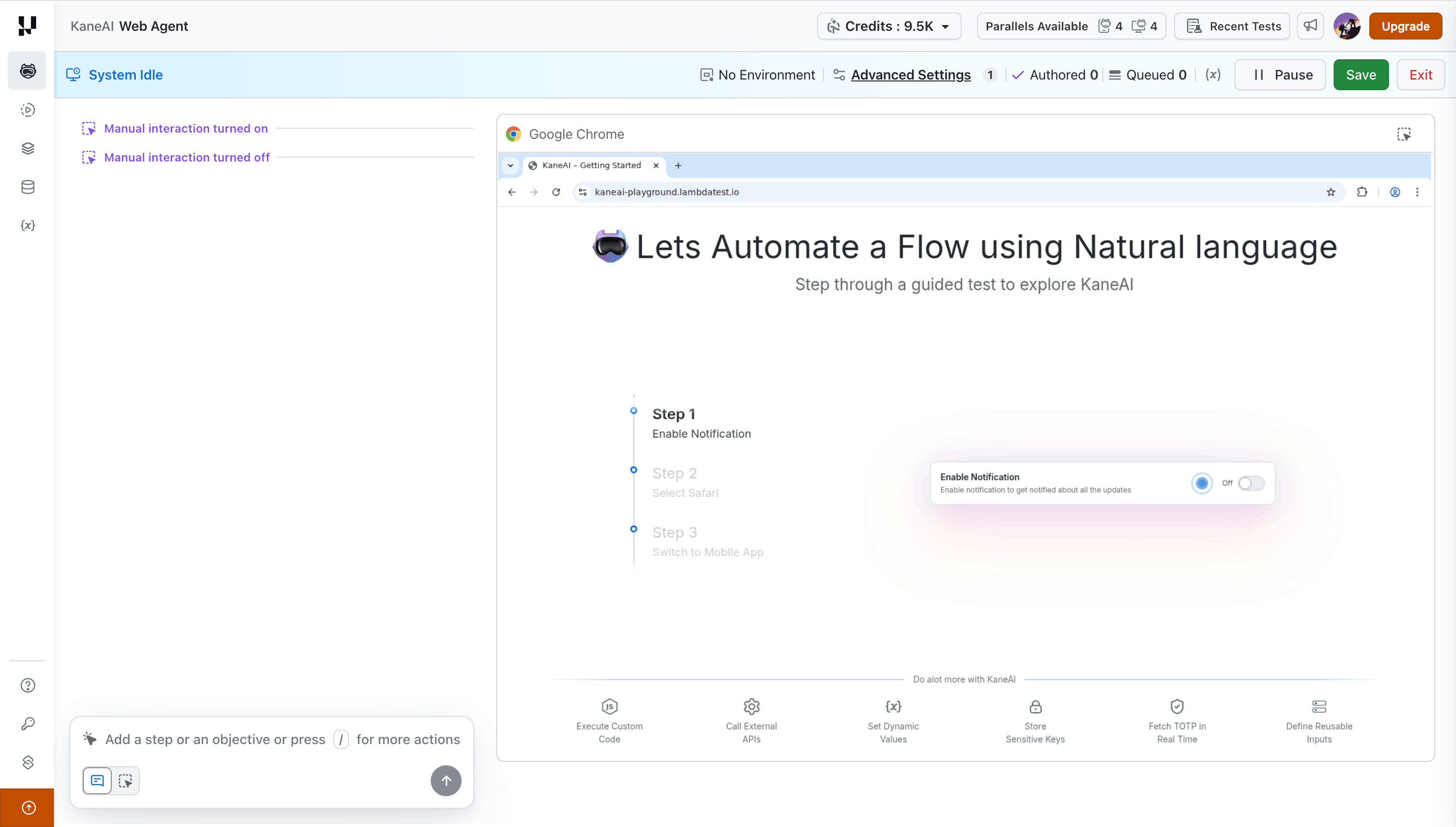
Task: Open a new browser tab
Action: pyautogui.click(x=678, y=165)
